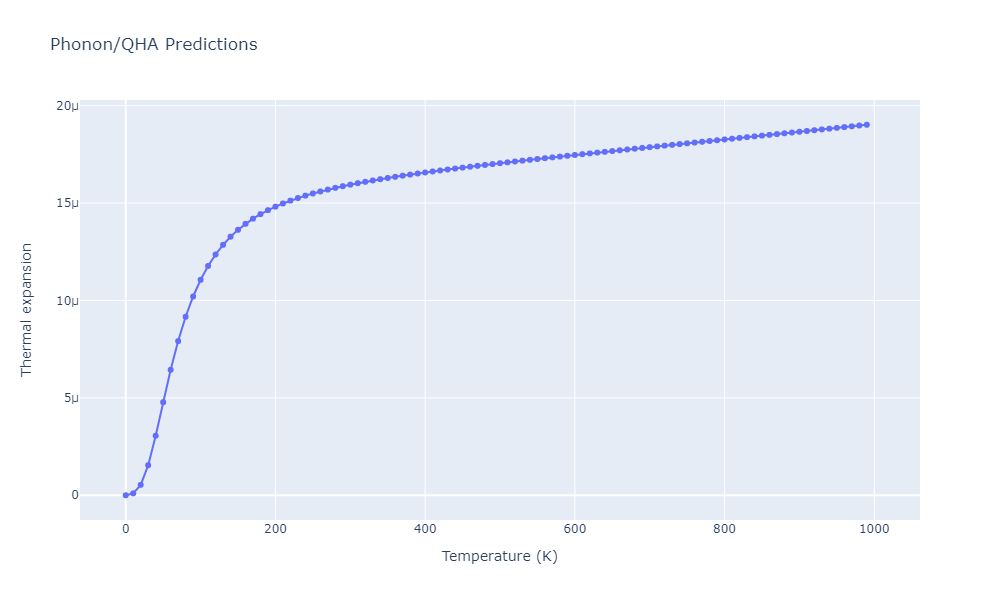
Task: Click the y-axis tick label 15µ
Action: pyautogui.click(x=67, y=204)
